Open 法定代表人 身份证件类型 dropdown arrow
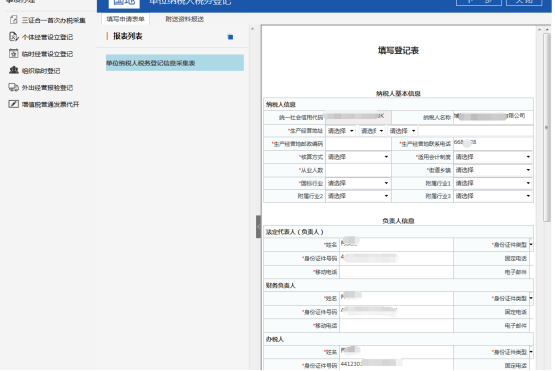Viewport: 555px width, 371px height. [531, 245]
